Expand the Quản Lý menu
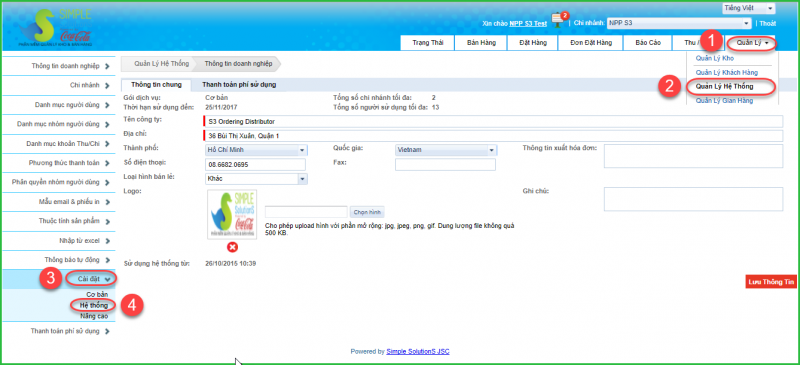This screenshot has width=800, height=365. 752,43
